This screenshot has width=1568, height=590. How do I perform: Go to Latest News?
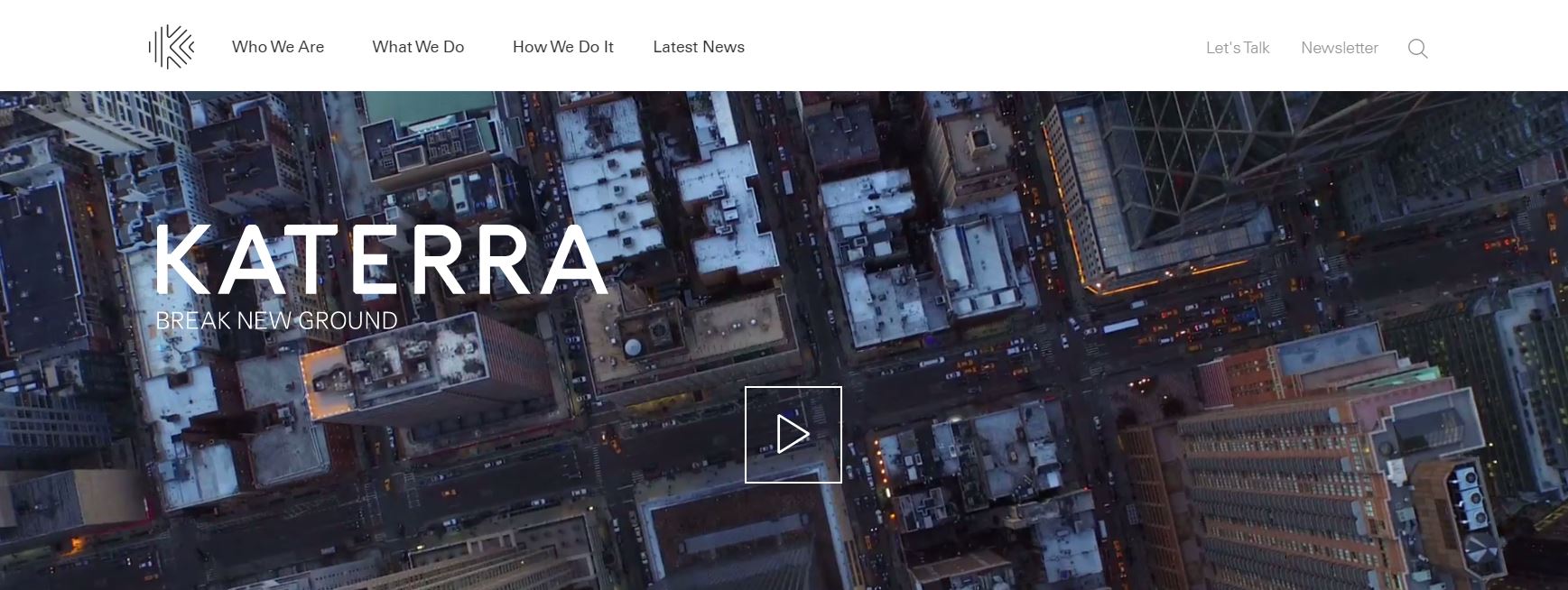coord(699,47)
